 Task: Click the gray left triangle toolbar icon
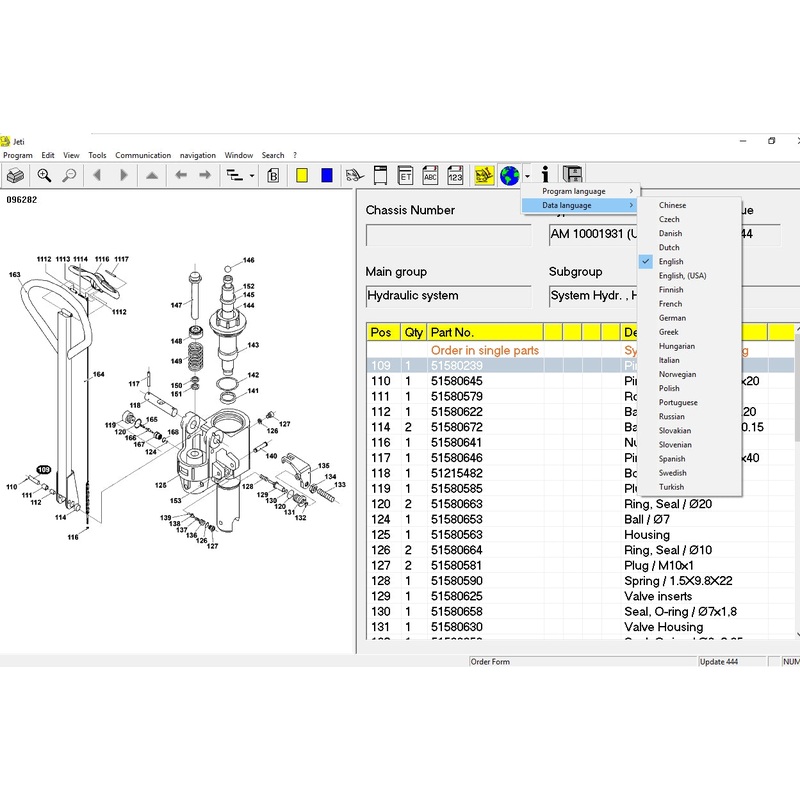click(97, 176)
